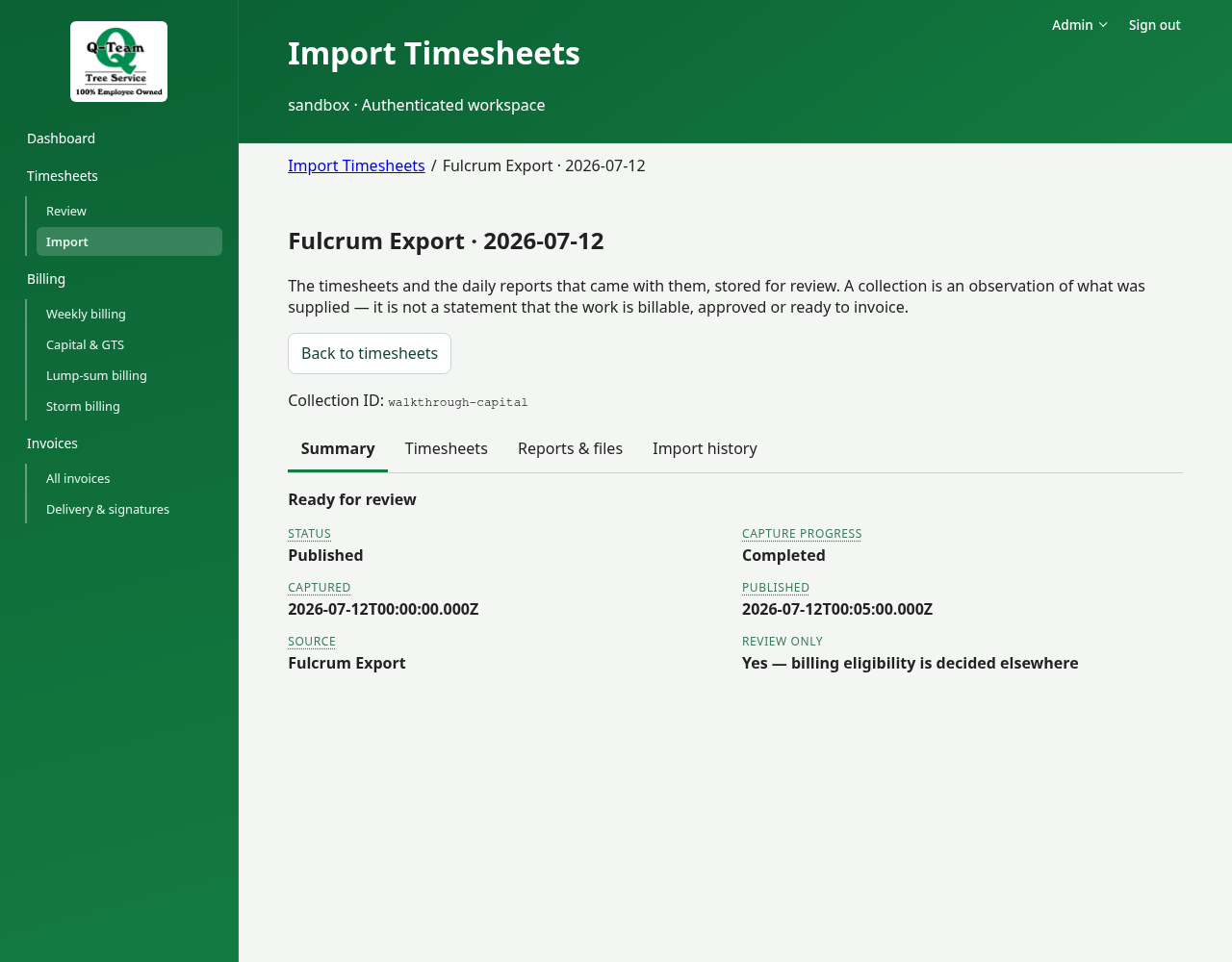Open Capital & GTS billing
This screenshot has width=1232, height=962.
(x=85, y=344)
